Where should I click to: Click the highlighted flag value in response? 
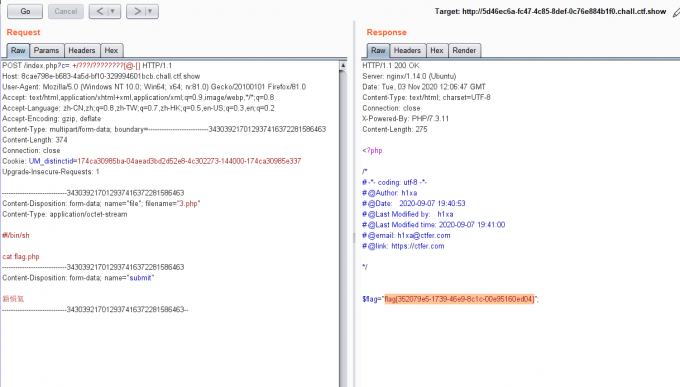click(459, 299)
